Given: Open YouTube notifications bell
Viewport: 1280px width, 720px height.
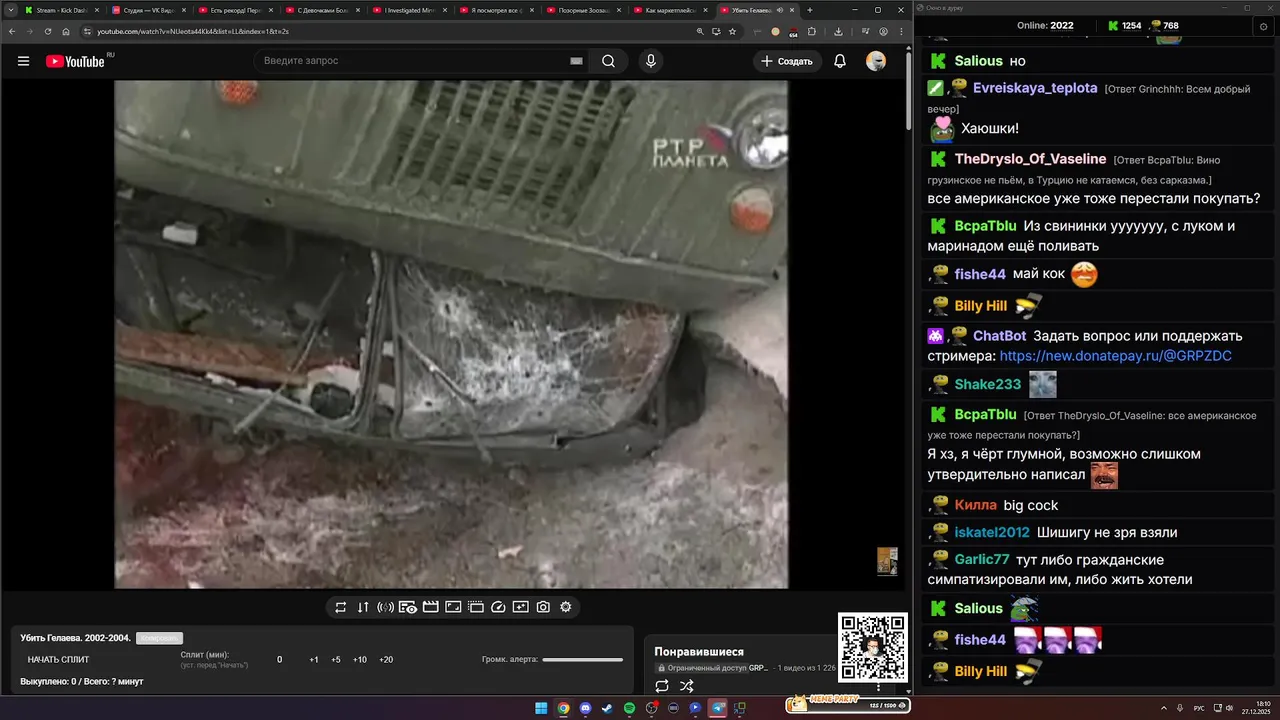Looking at the screenshot, I should [x=840, y=61].
